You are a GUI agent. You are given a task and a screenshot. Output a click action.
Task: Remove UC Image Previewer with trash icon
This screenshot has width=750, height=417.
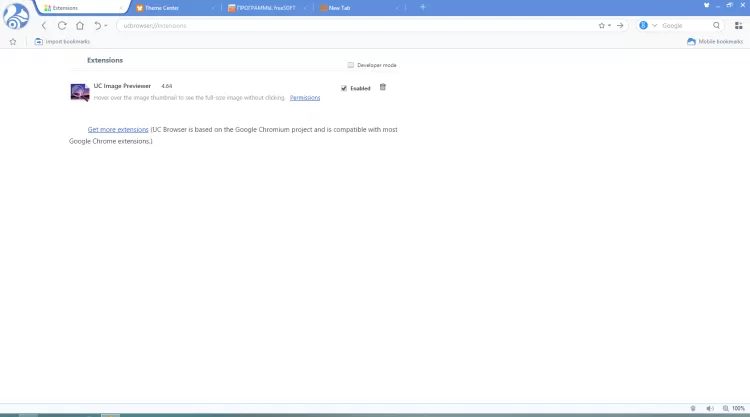[383, 87]
